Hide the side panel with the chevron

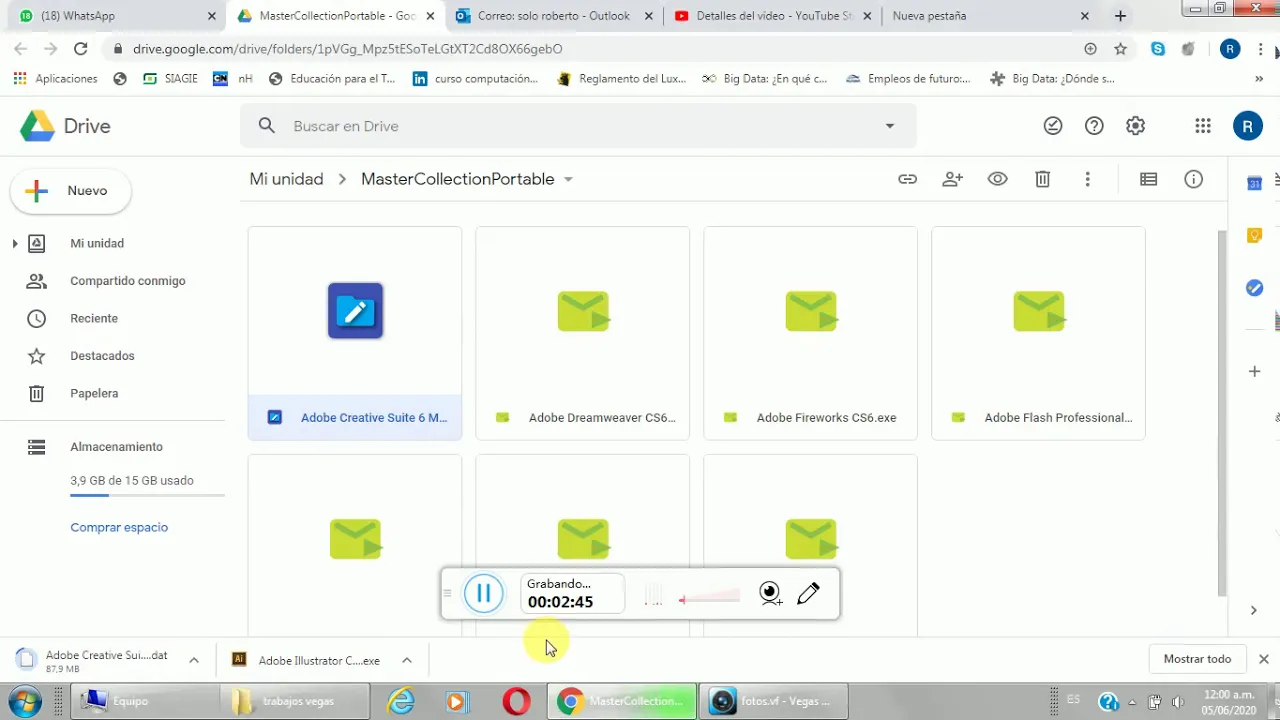coord(1254,610)
